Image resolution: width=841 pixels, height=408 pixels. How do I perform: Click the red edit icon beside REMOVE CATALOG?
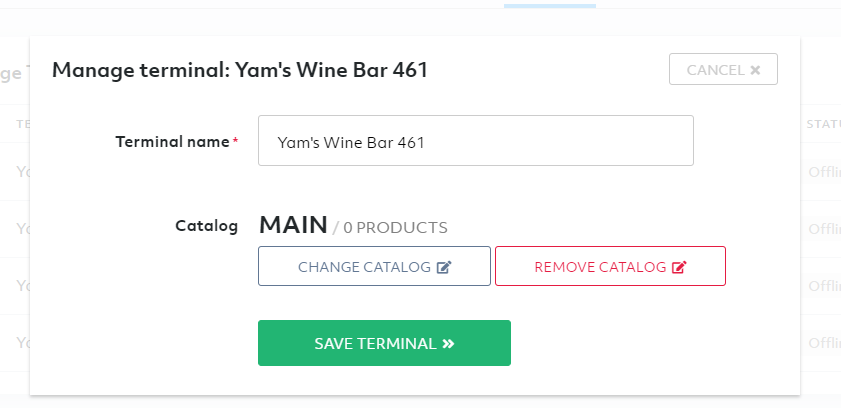coord(679,267)
